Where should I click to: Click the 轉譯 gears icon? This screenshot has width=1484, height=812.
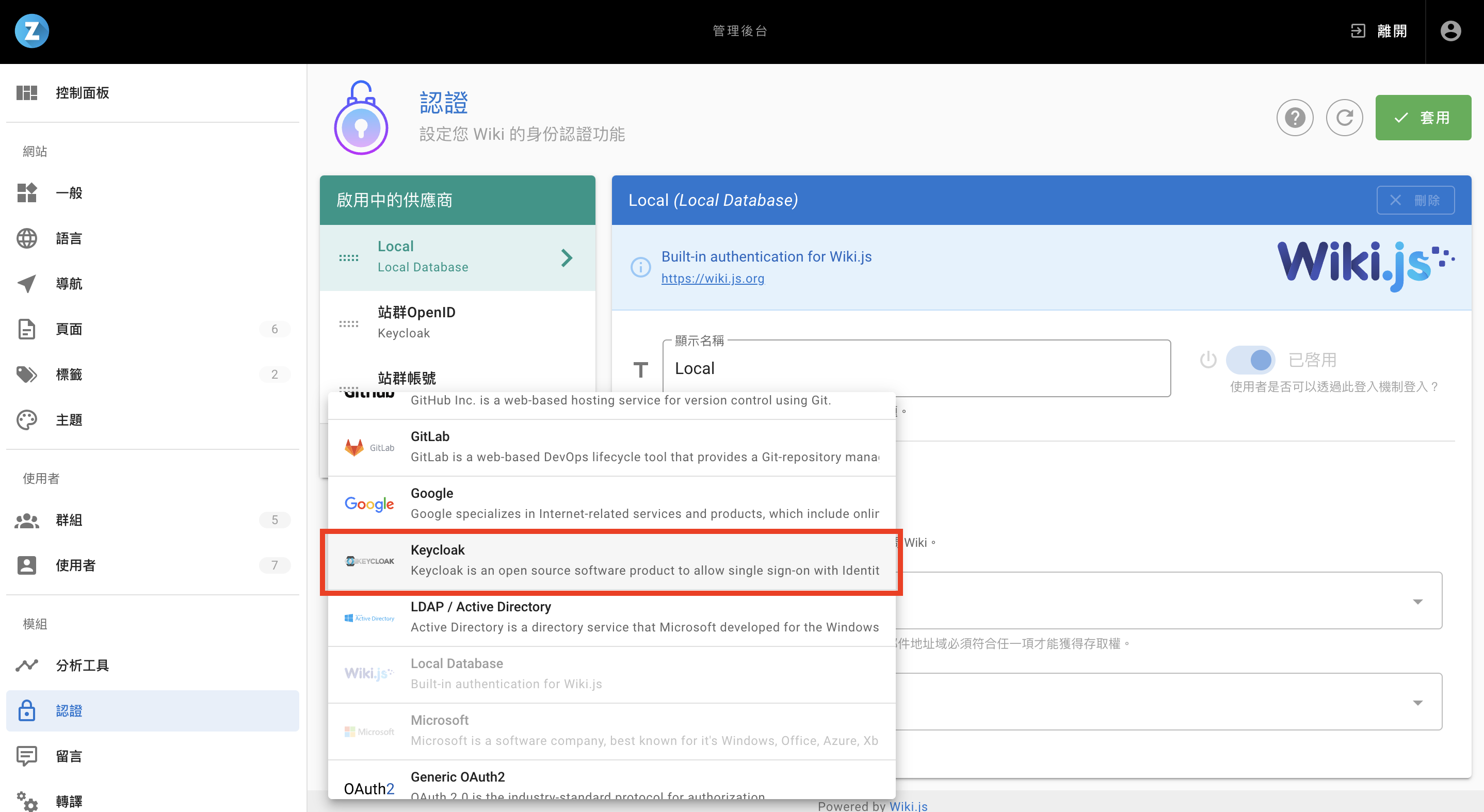pos(26,801)
